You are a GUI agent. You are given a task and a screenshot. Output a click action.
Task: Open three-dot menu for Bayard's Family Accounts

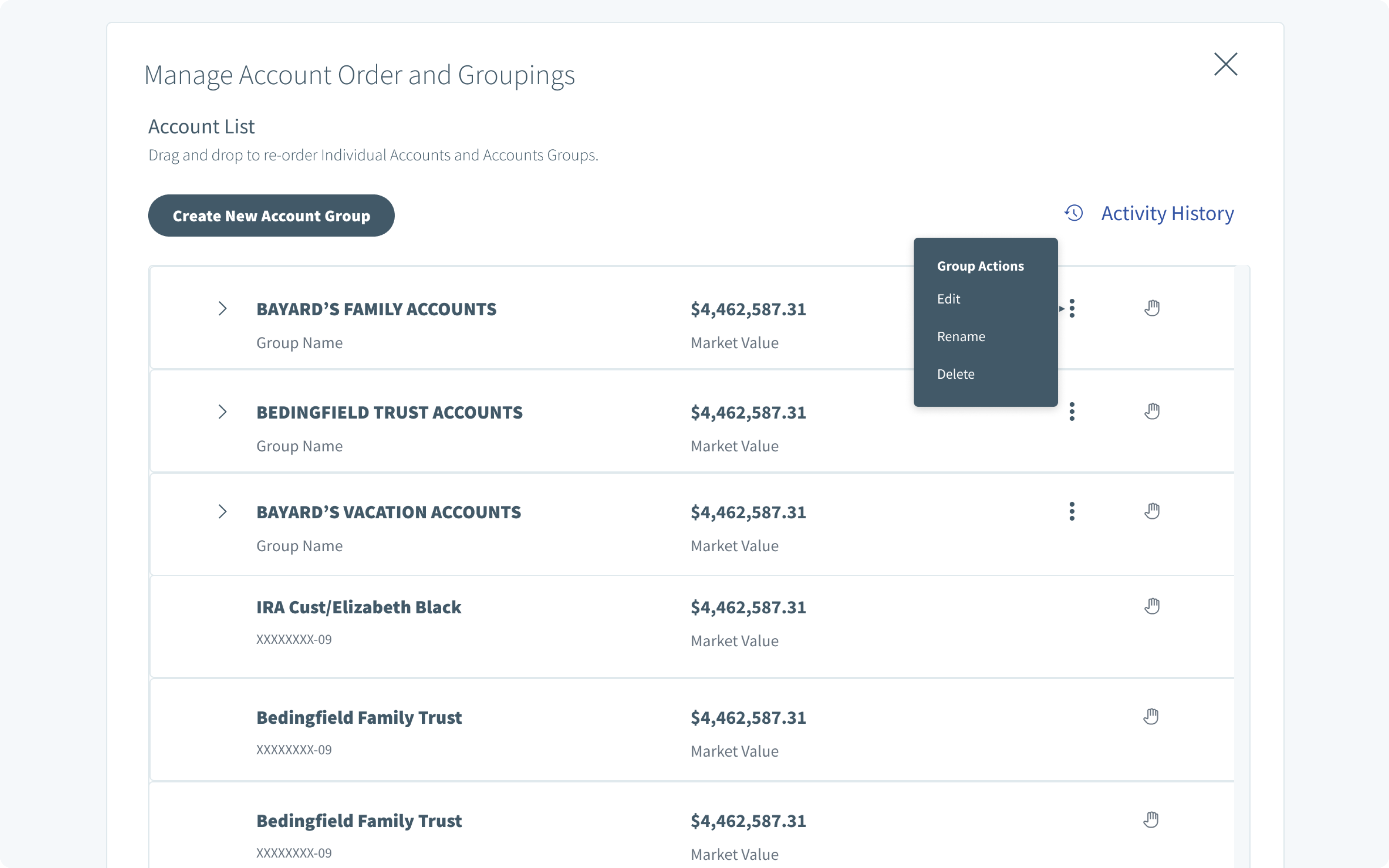pyautogui.click(x=1072, y=309)
